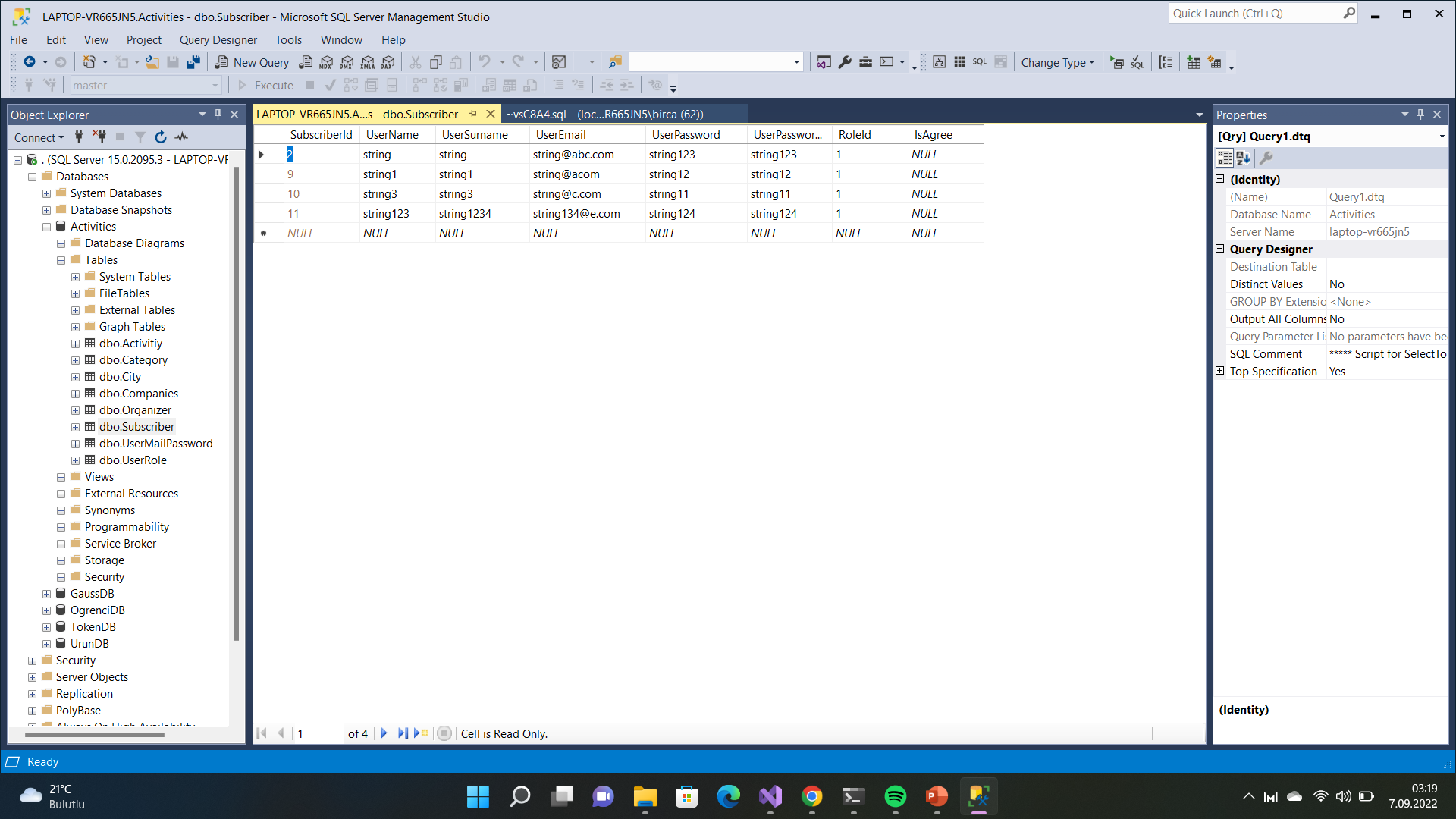Click the Activity Monitor toolbar icon

[x=559, y=62]
